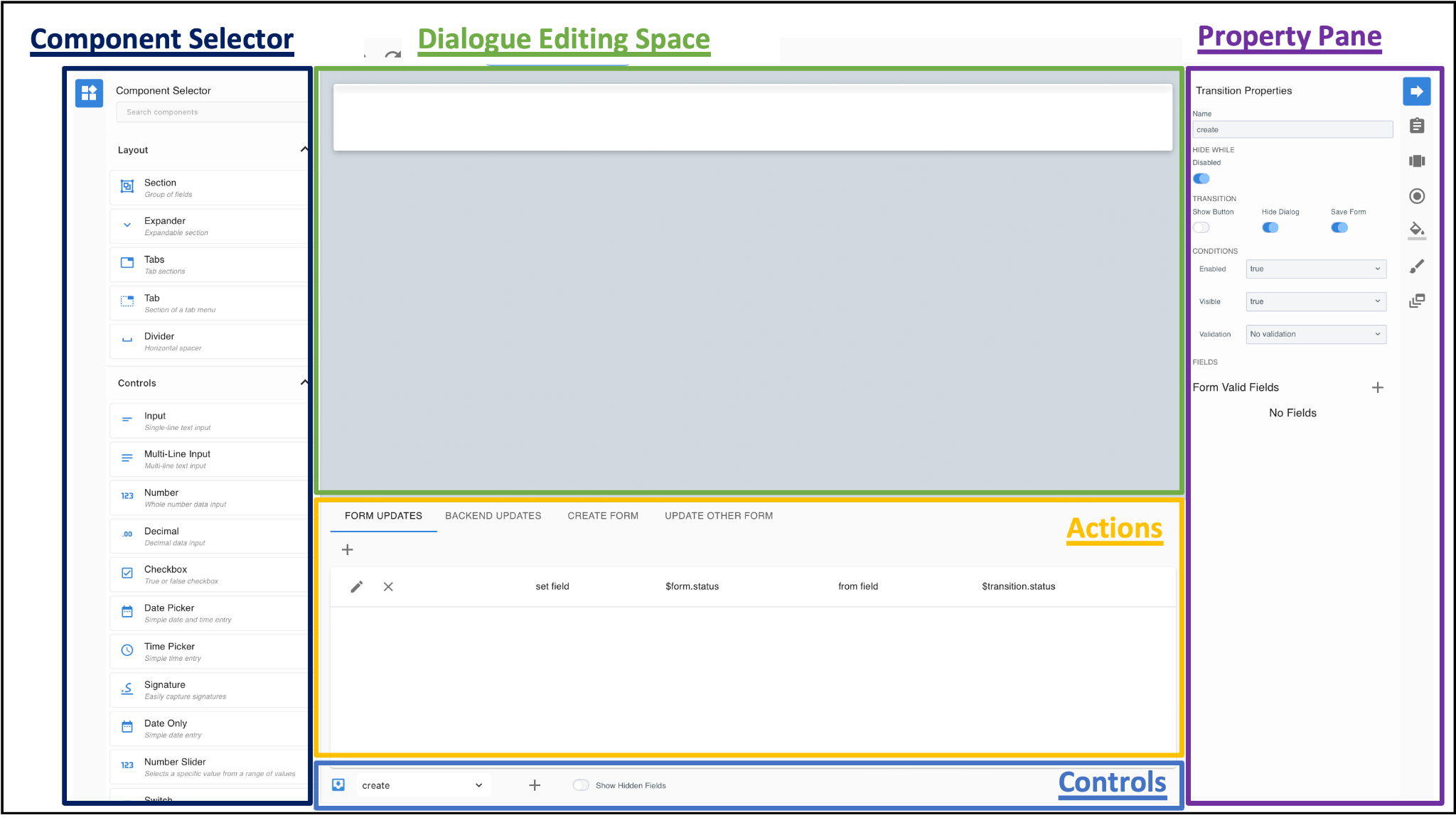Switch to Backend Updates tab
The width and height of the screenshot is (1456, 820).
(493, 516)
